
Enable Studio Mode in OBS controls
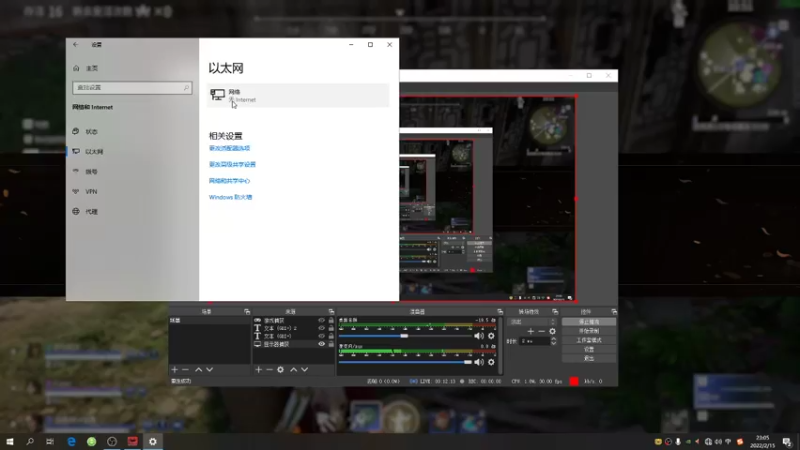click(589, 340)
